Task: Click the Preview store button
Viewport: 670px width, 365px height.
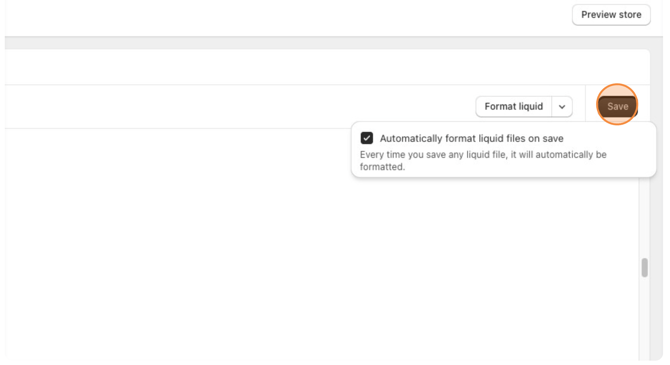Action: pos(611,15)
